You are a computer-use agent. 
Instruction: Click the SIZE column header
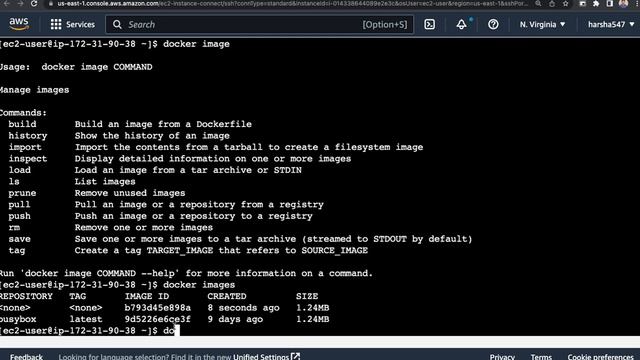point(307,296)
